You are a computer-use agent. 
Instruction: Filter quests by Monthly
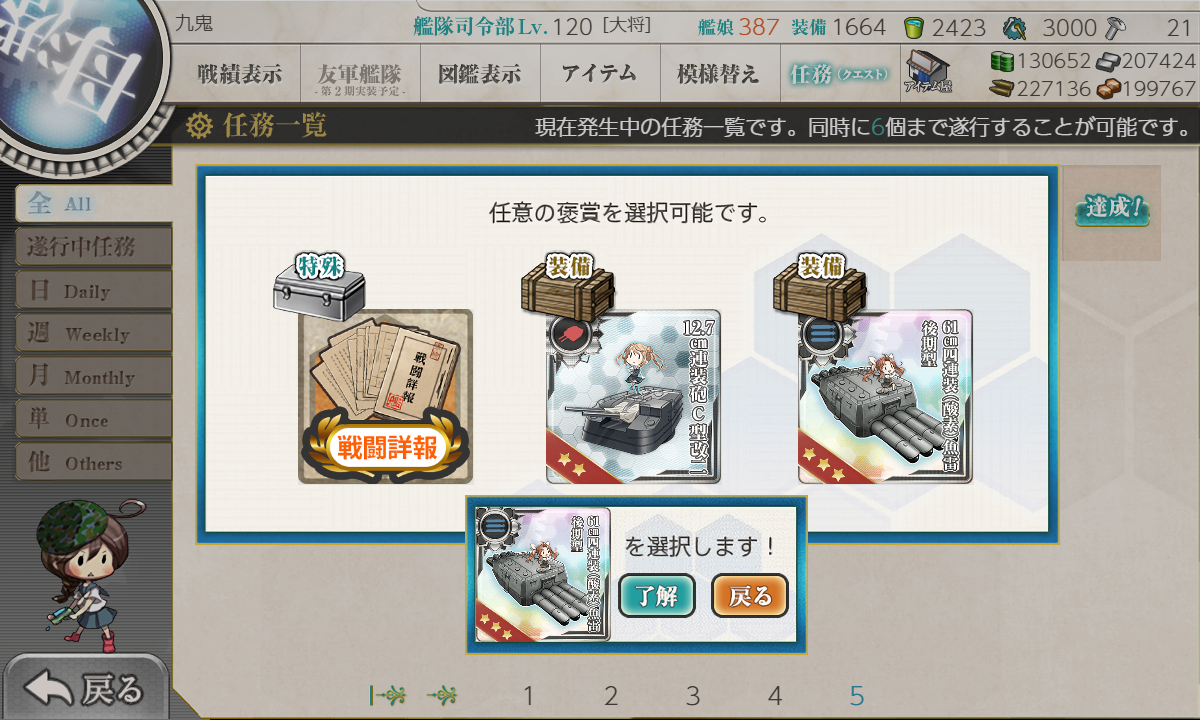pyautogui.click(x=94, y=377)
